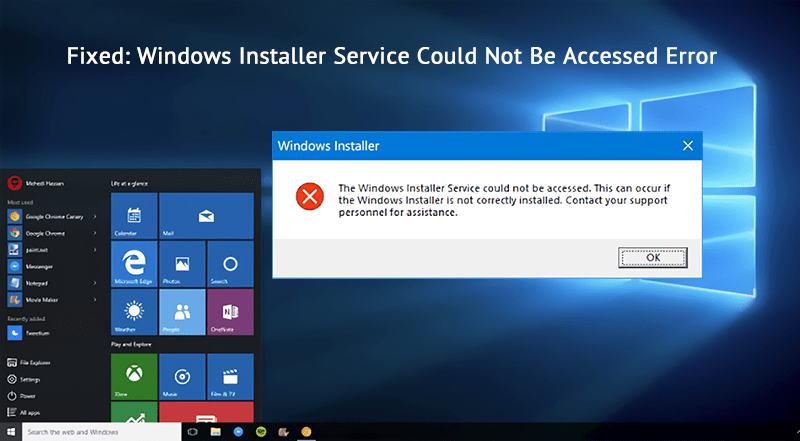Screen dimensions: 800x441
Task: Open Settings from the Start menu
Action: [24, 379]
